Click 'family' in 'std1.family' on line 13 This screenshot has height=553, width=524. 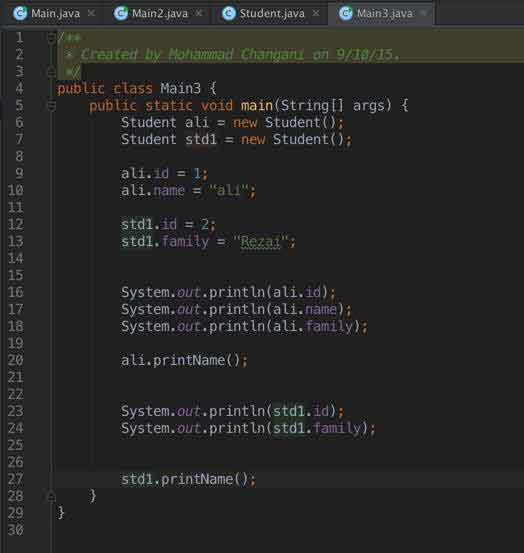point(185,242)
